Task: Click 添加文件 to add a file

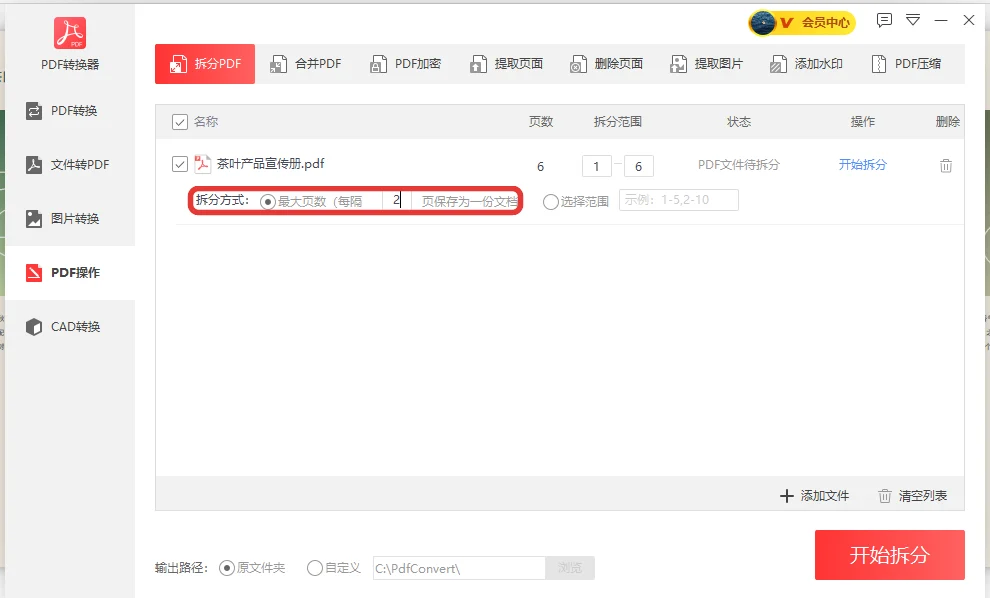Action: [x=825, y=496]
